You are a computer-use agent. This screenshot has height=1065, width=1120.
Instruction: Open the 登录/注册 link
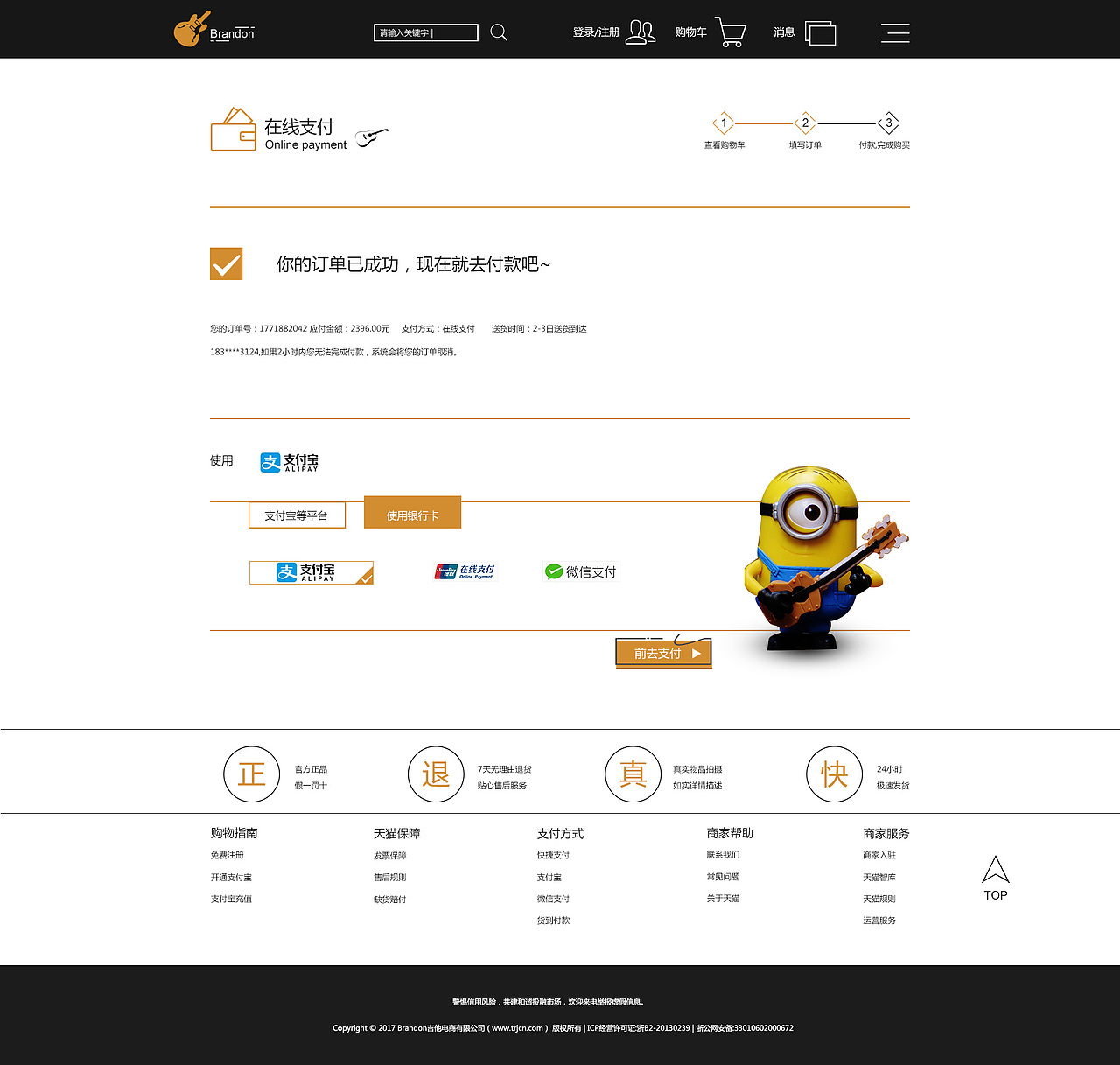coord(596,32)
